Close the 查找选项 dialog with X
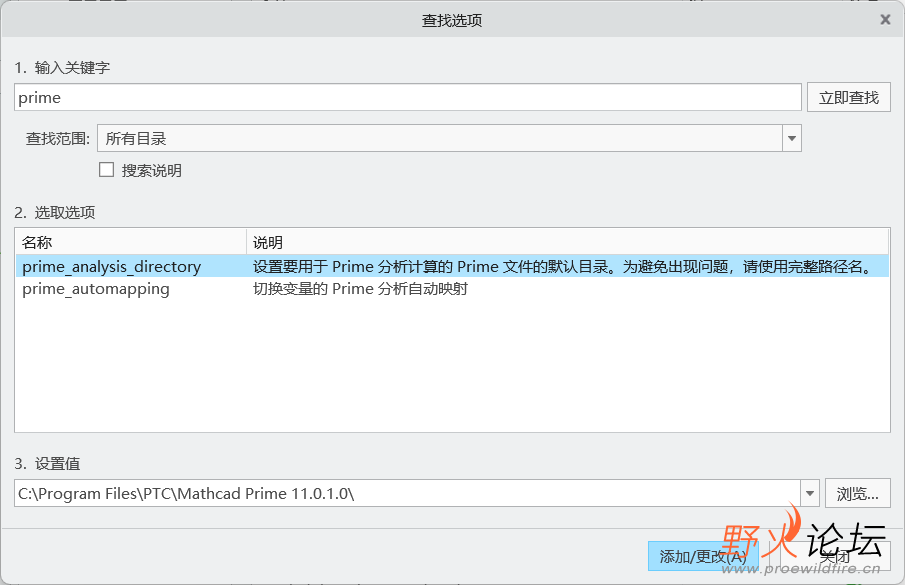The width and height of the screenshot is (905, 585). click(884, 19)
